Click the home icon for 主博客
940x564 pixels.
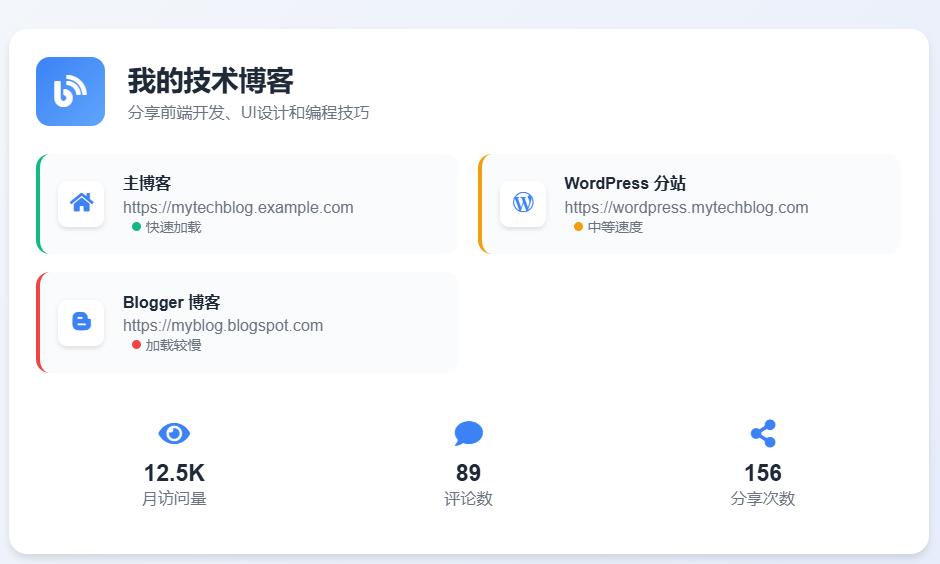[x=81, y=203]
